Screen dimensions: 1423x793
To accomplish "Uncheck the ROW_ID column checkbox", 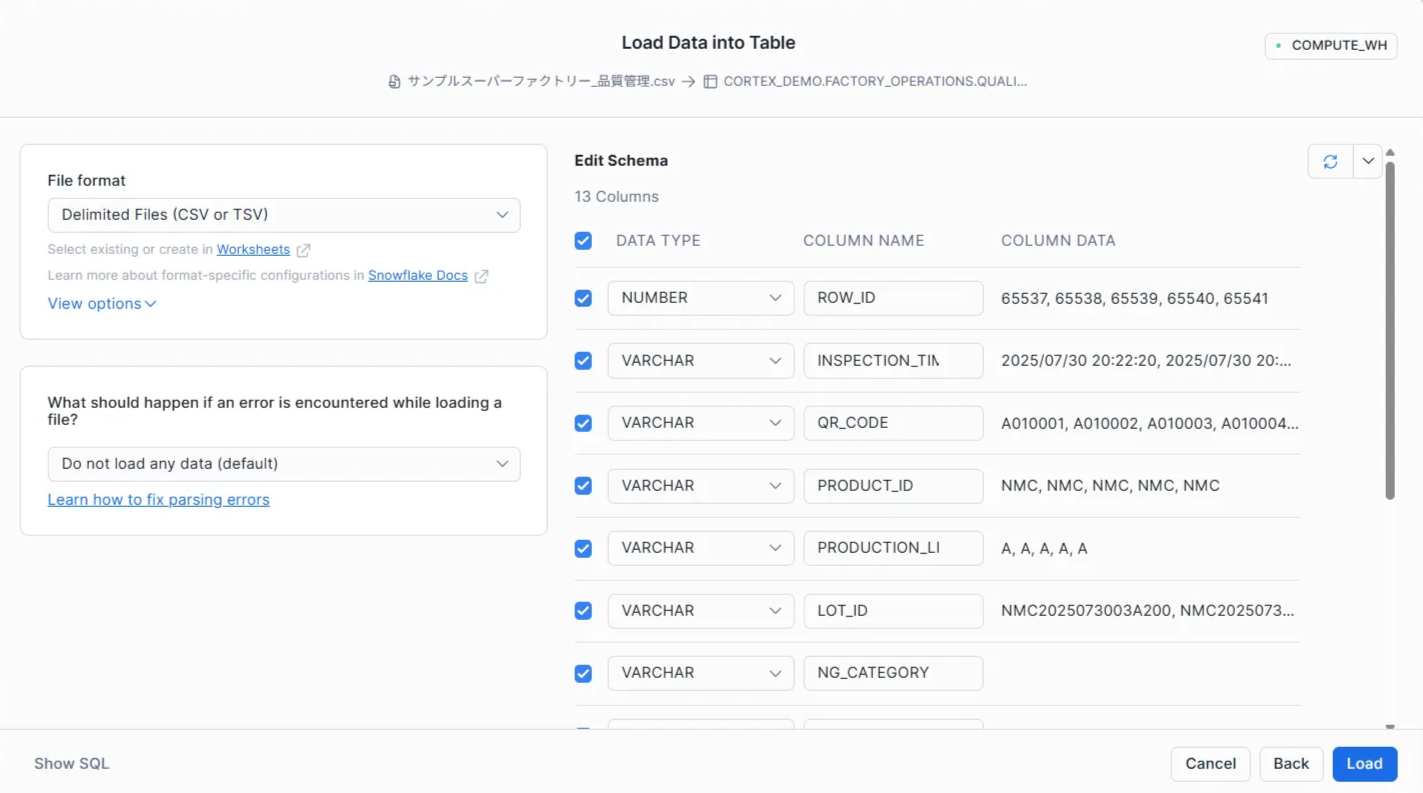I will coord(583,298).
